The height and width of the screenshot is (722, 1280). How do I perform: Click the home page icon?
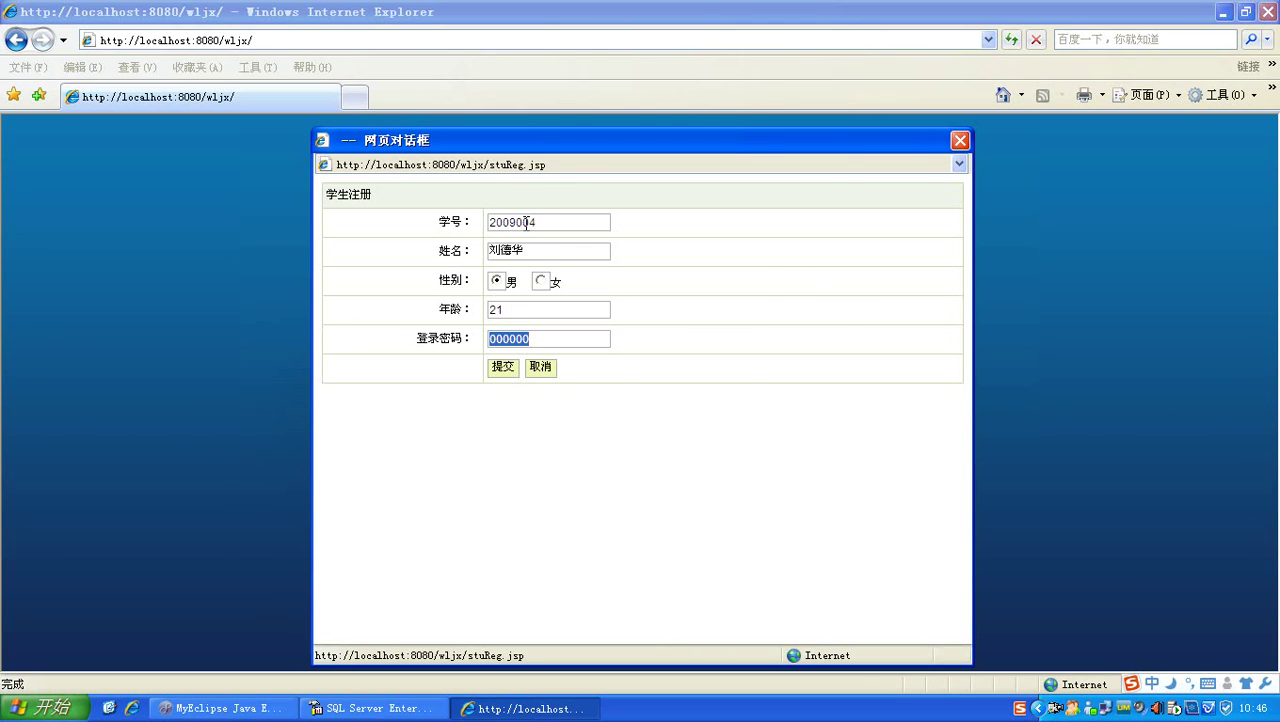click(x=1003, y=95)
